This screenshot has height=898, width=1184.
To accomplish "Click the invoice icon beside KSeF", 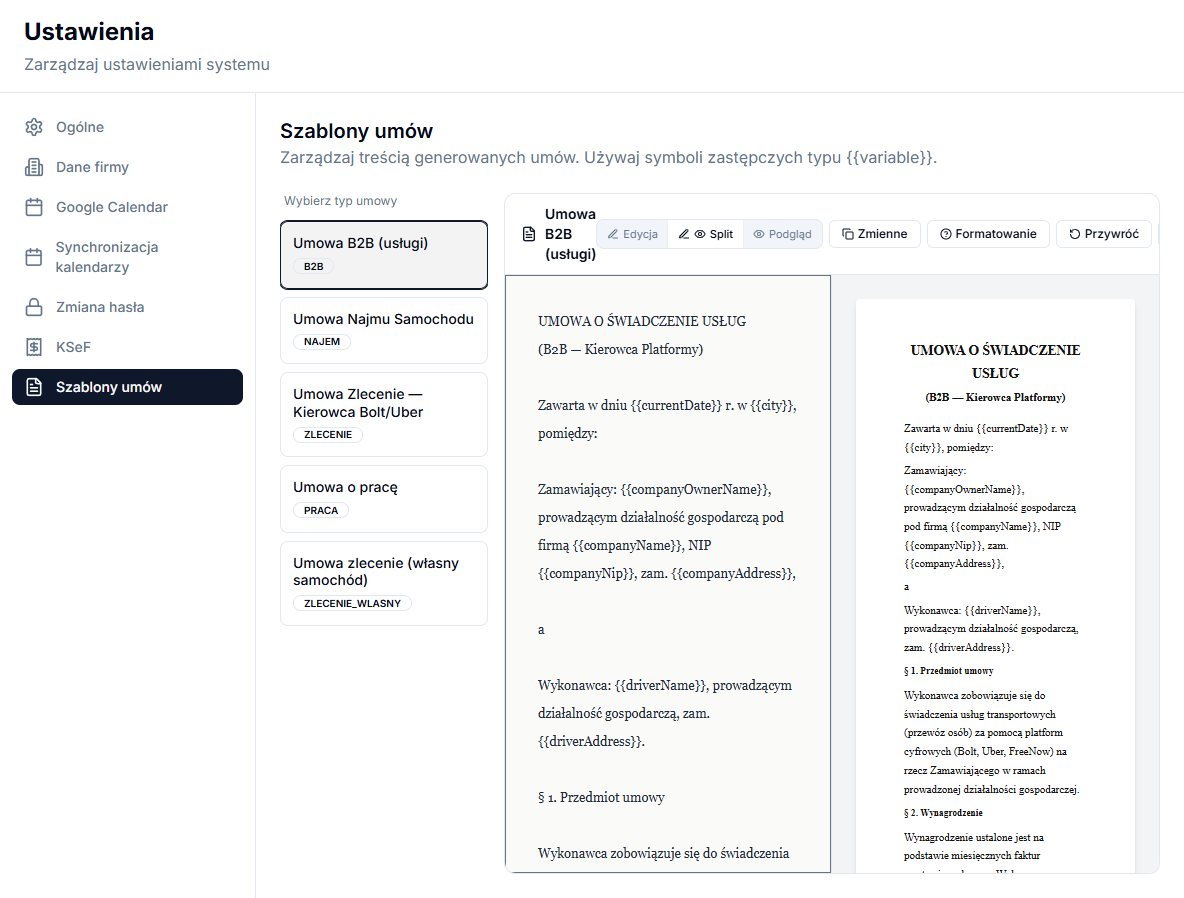I will coord(34,347).
